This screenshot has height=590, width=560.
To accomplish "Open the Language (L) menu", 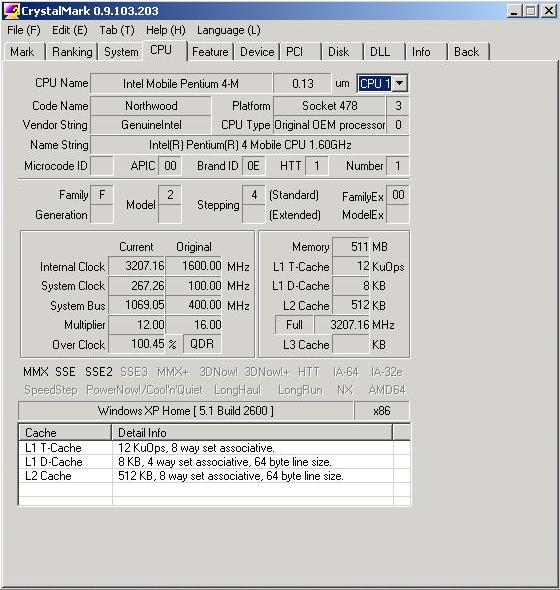I will [228, 30].
